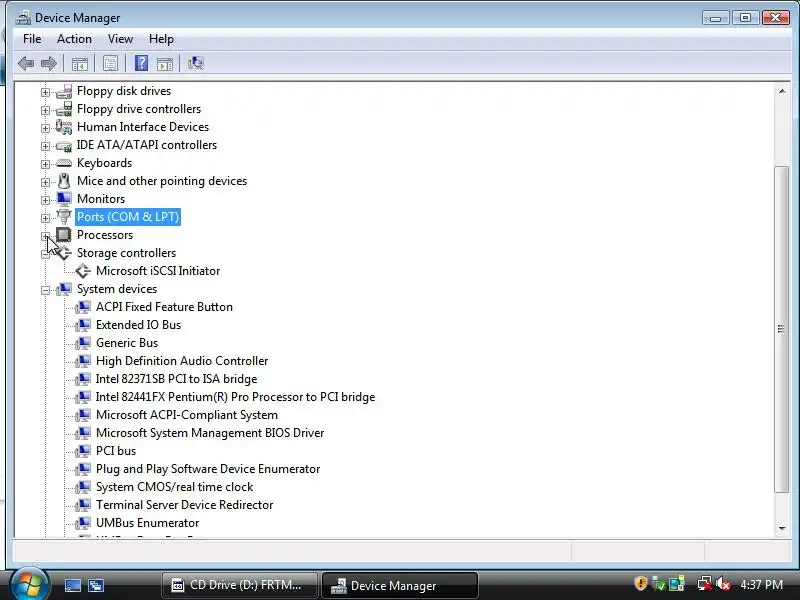Viewport: 800px width, 600px height.
Task: Click the Forward arrow toolbar icon
Action: coord(49,63)
